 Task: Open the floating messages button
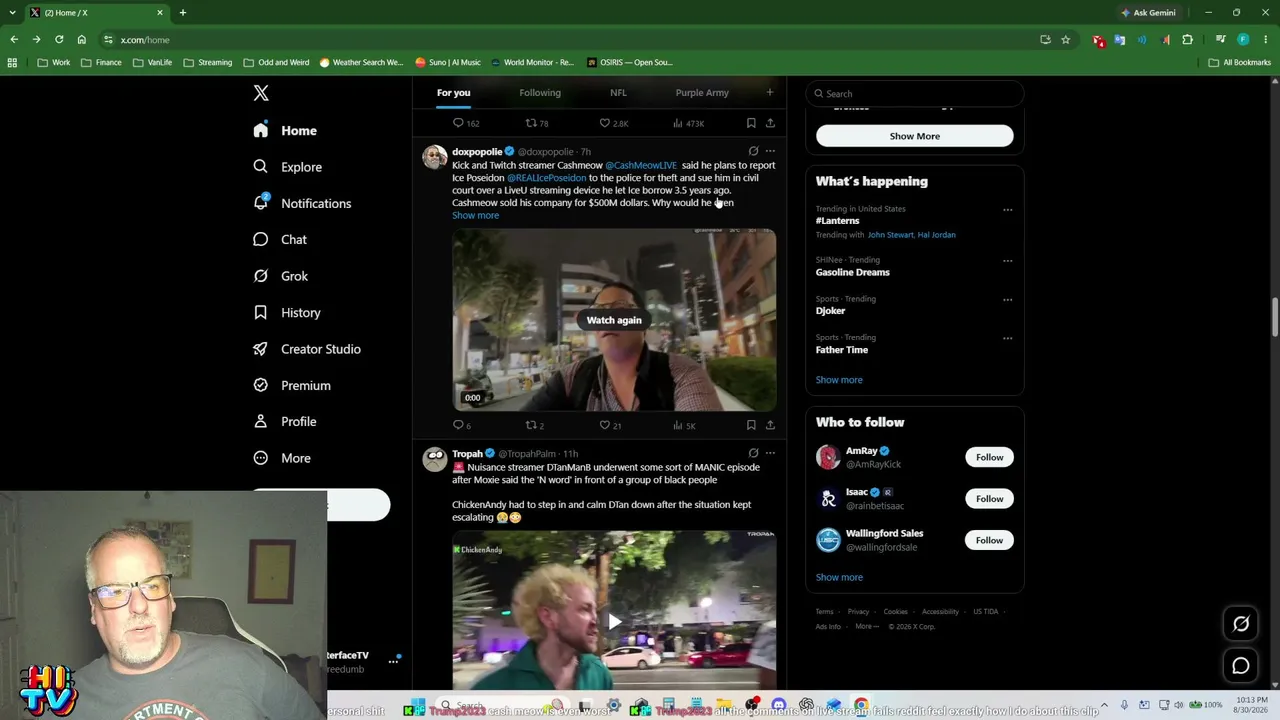(x=1241, y=666)
